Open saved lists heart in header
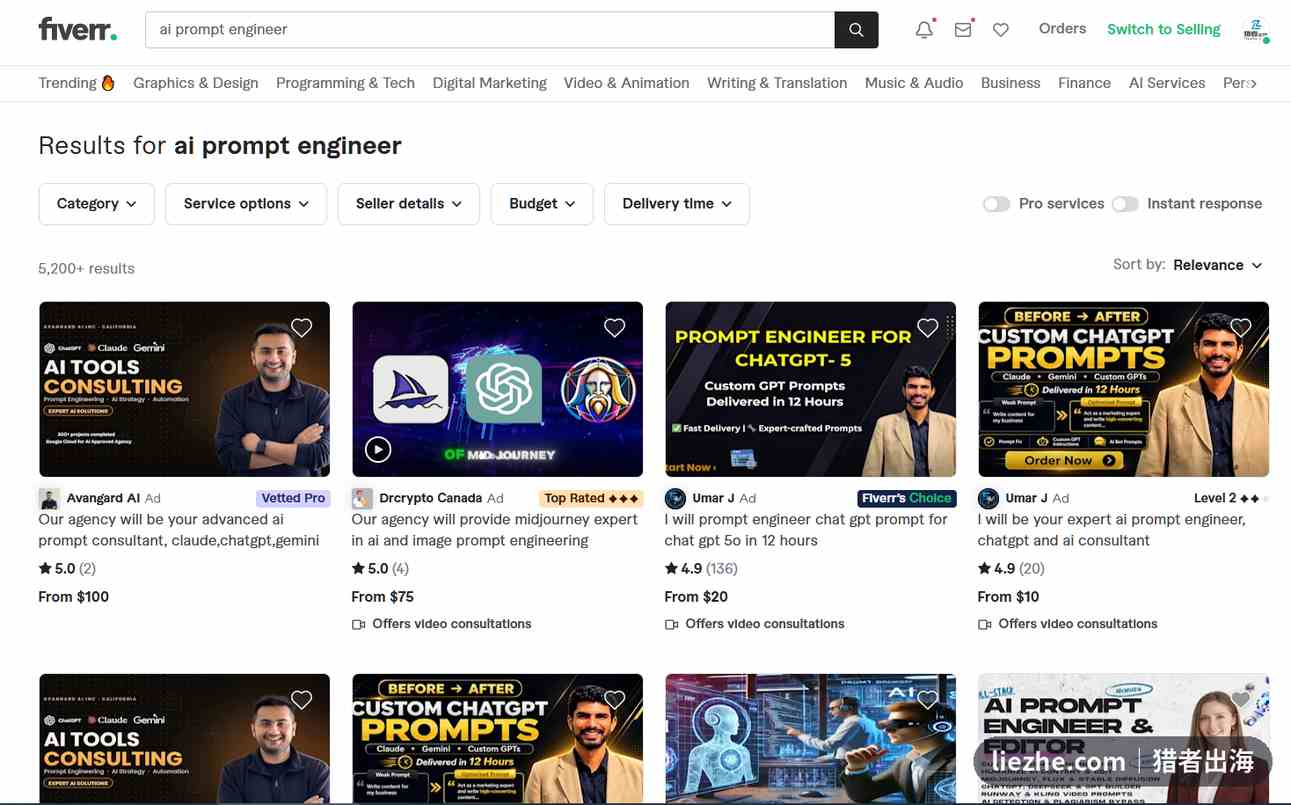 (x=1001, y=30)
